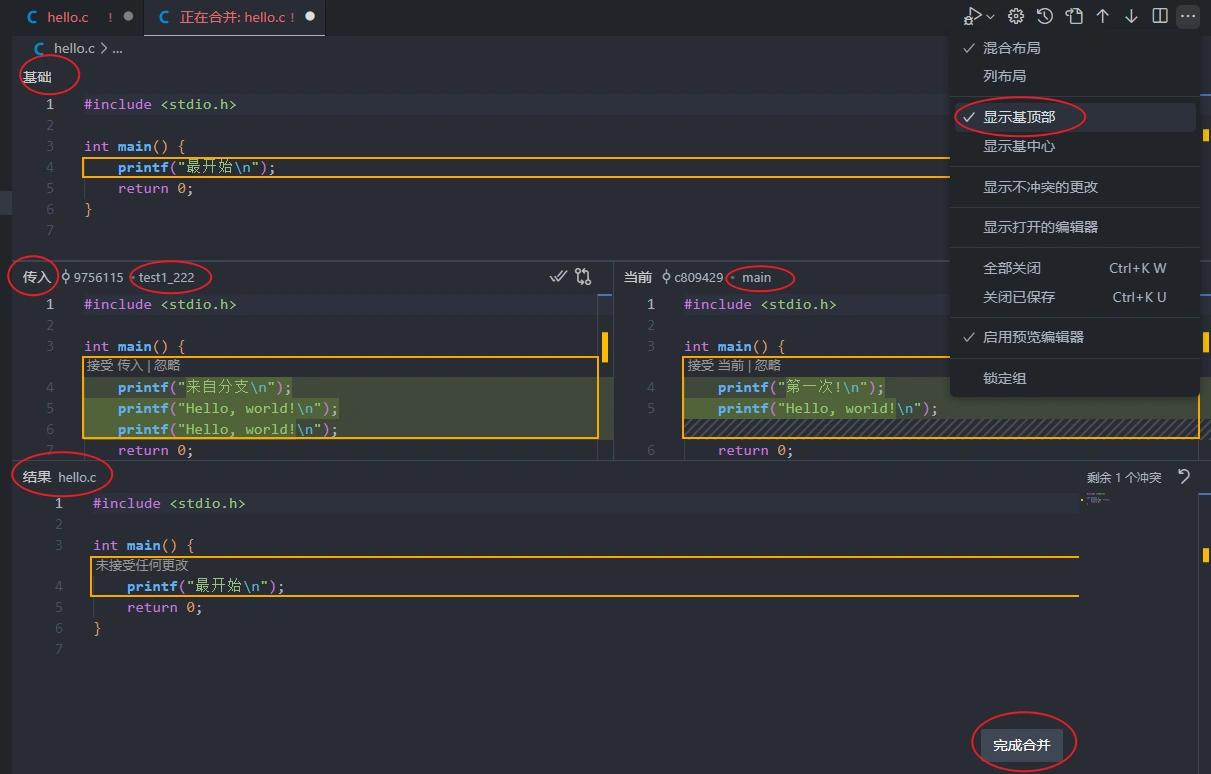The width and height of the screenshot is (1211, 774).
Task: Click unsaved dot on 正在合并 tab
Action: coord(310,17)
